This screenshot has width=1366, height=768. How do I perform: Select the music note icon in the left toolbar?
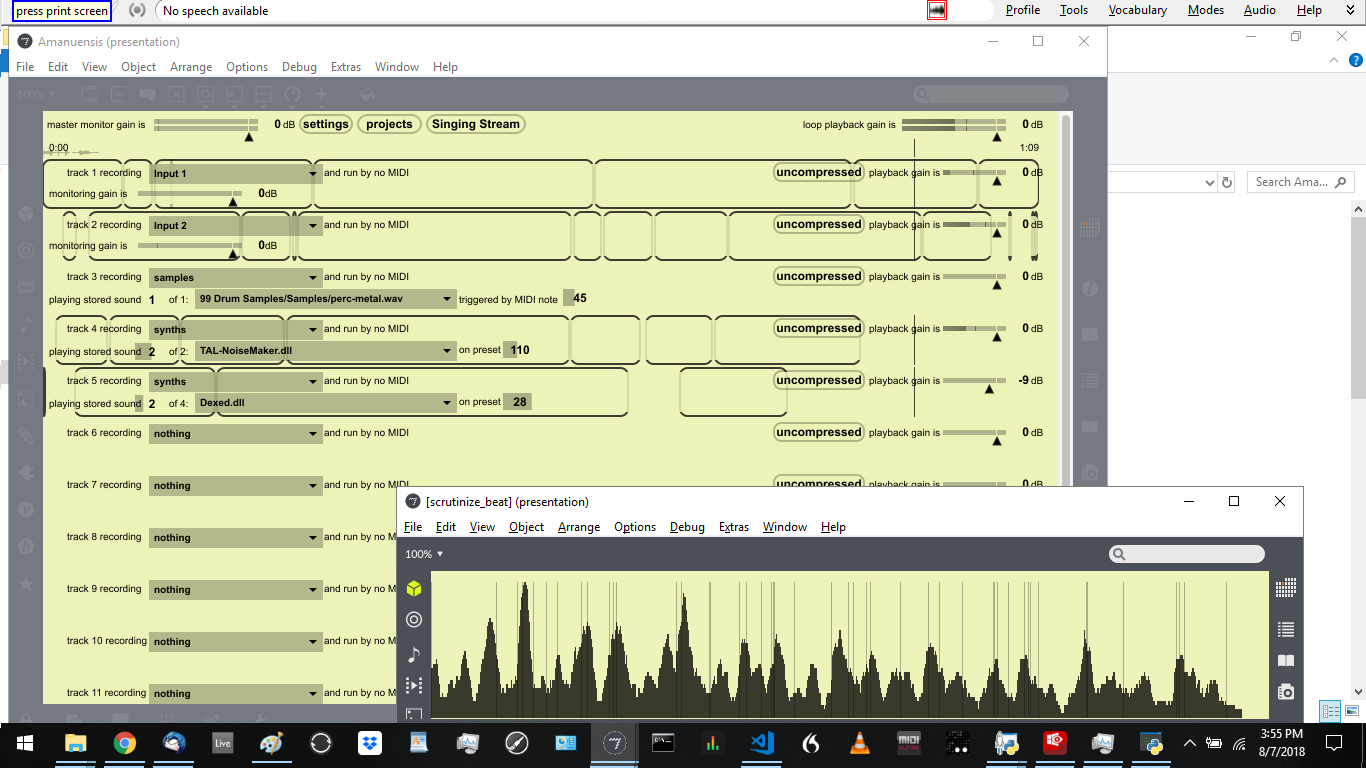(x=415, y=652)
